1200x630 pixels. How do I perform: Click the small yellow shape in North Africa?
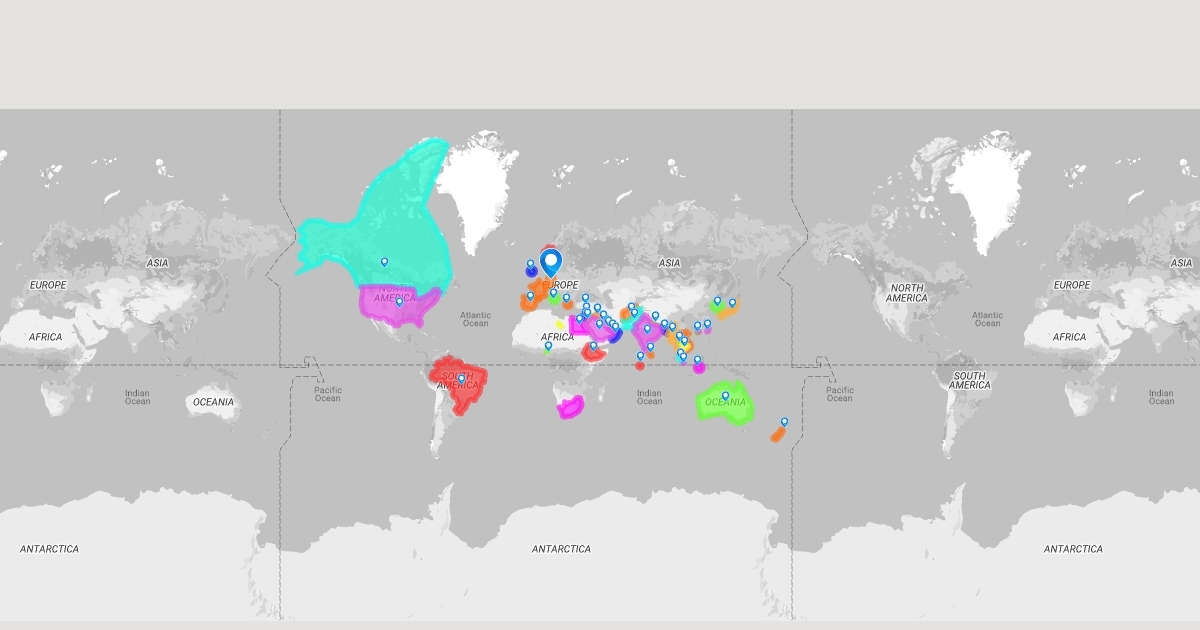[560, 324]
